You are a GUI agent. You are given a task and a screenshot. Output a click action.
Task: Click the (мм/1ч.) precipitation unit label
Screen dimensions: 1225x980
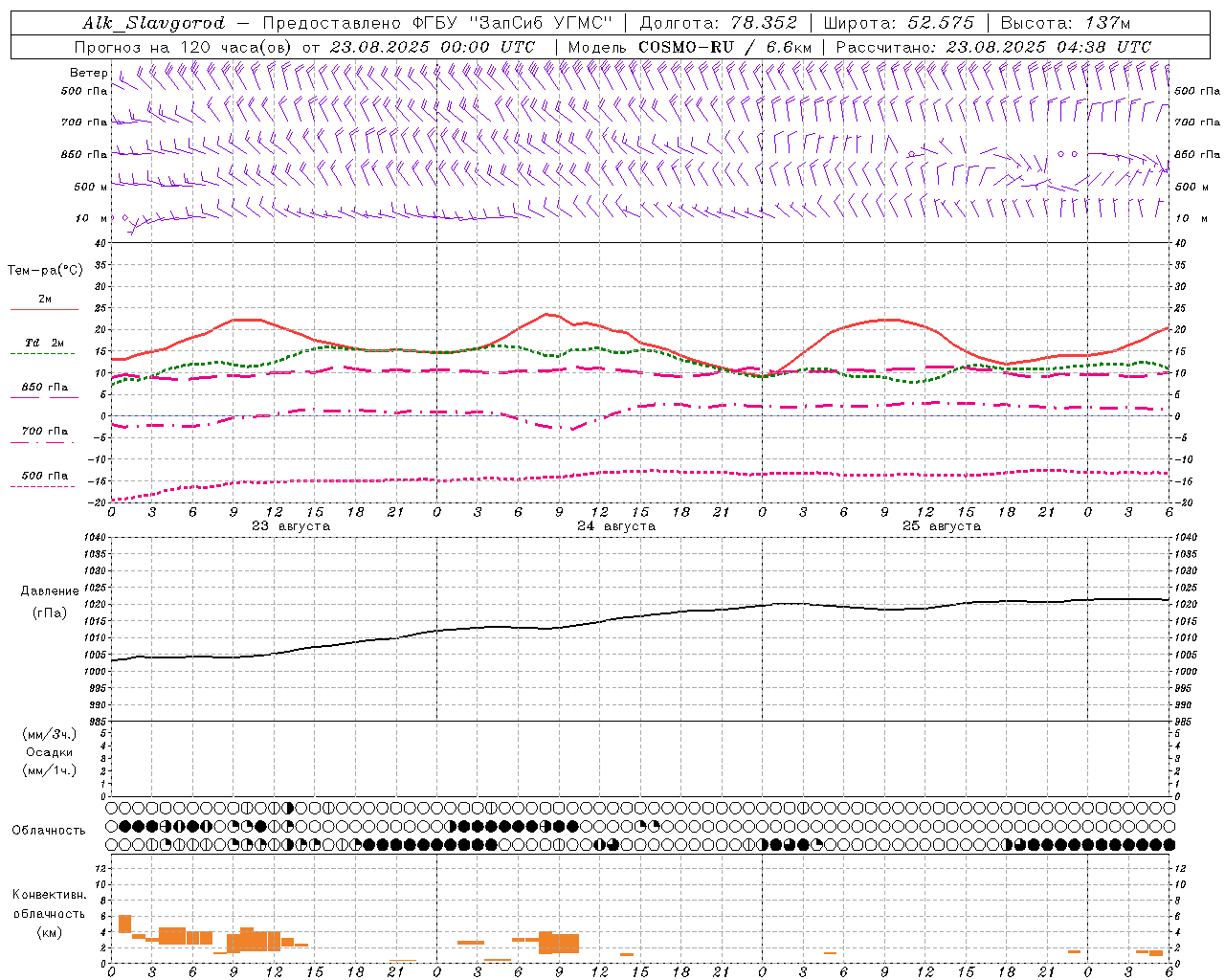pyautogui.click(x=50, y=770)
